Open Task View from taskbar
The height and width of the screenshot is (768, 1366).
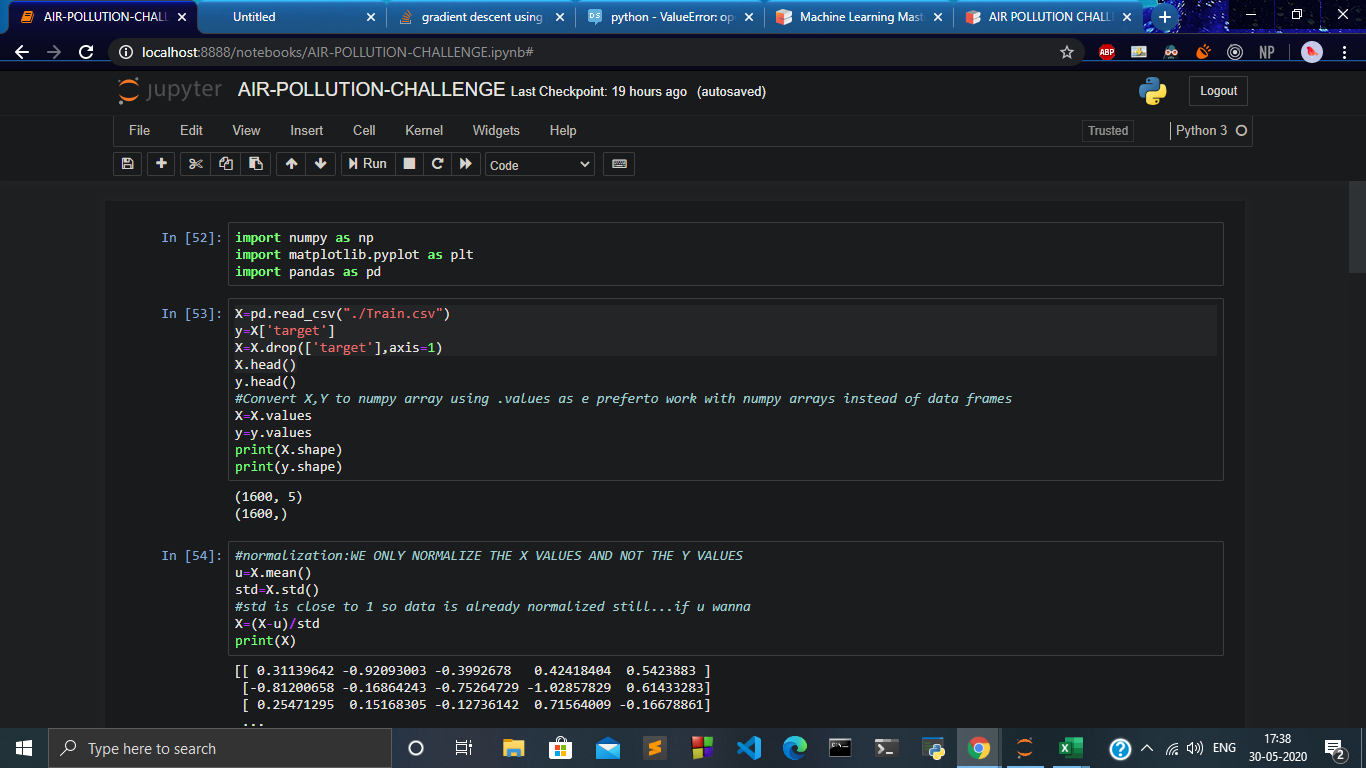[464, 748]
